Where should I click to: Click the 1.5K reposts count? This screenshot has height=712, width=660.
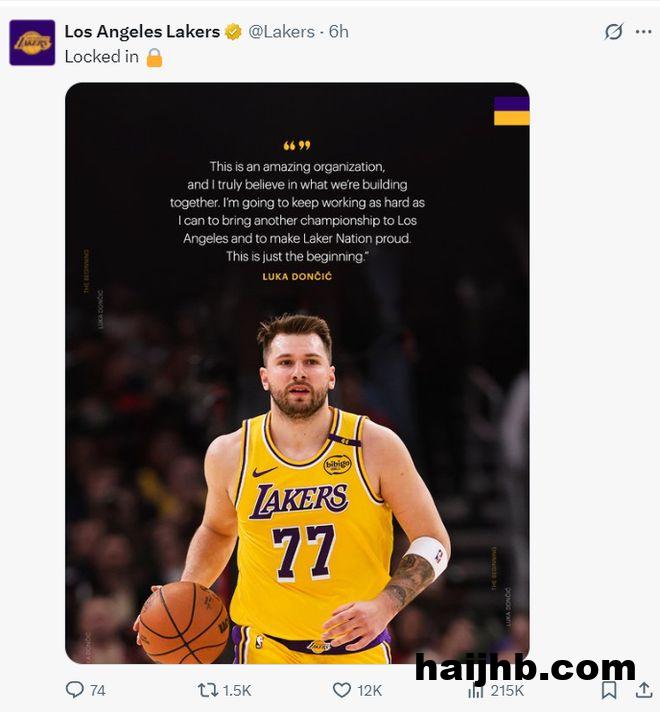tap(237, 691)
